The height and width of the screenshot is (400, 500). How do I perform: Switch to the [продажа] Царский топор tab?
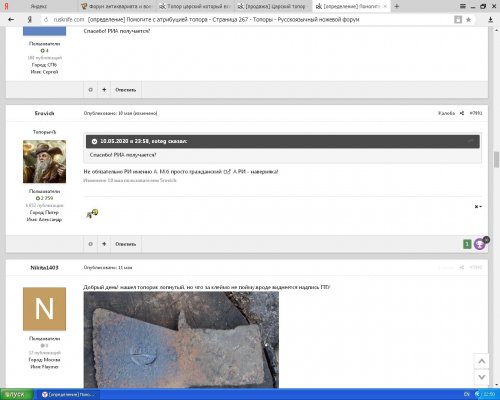pyautogui.click(x=273, y=6)
